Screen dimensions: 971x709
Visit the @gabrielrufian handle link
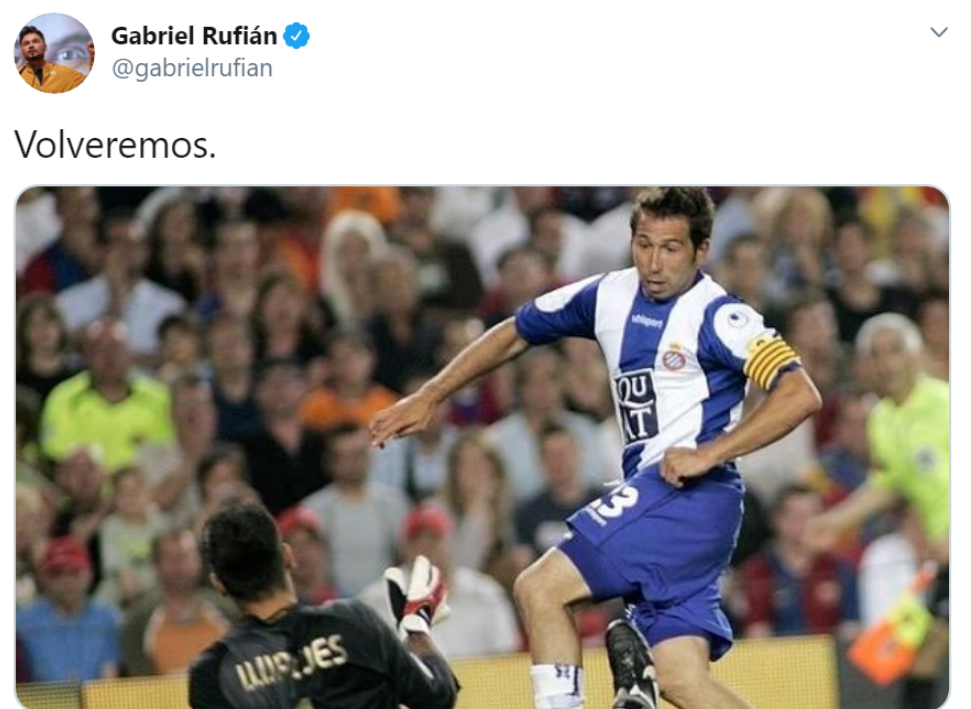[x=192, y=68]
